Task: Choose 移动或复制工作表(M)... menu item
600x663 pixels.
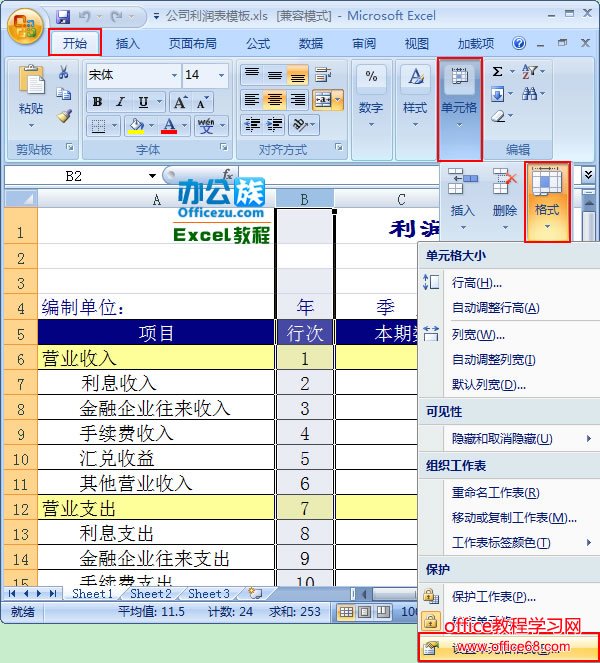Action: (509, 518)
